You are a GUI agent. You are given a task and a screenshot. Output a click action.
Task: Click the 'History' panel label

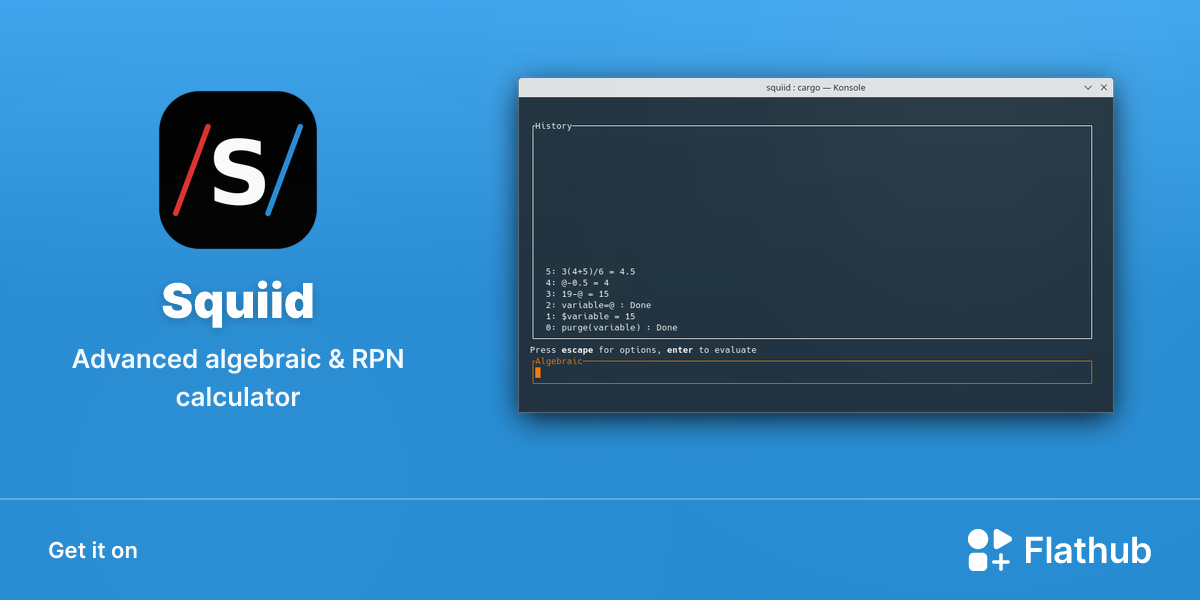coord(553,126)
